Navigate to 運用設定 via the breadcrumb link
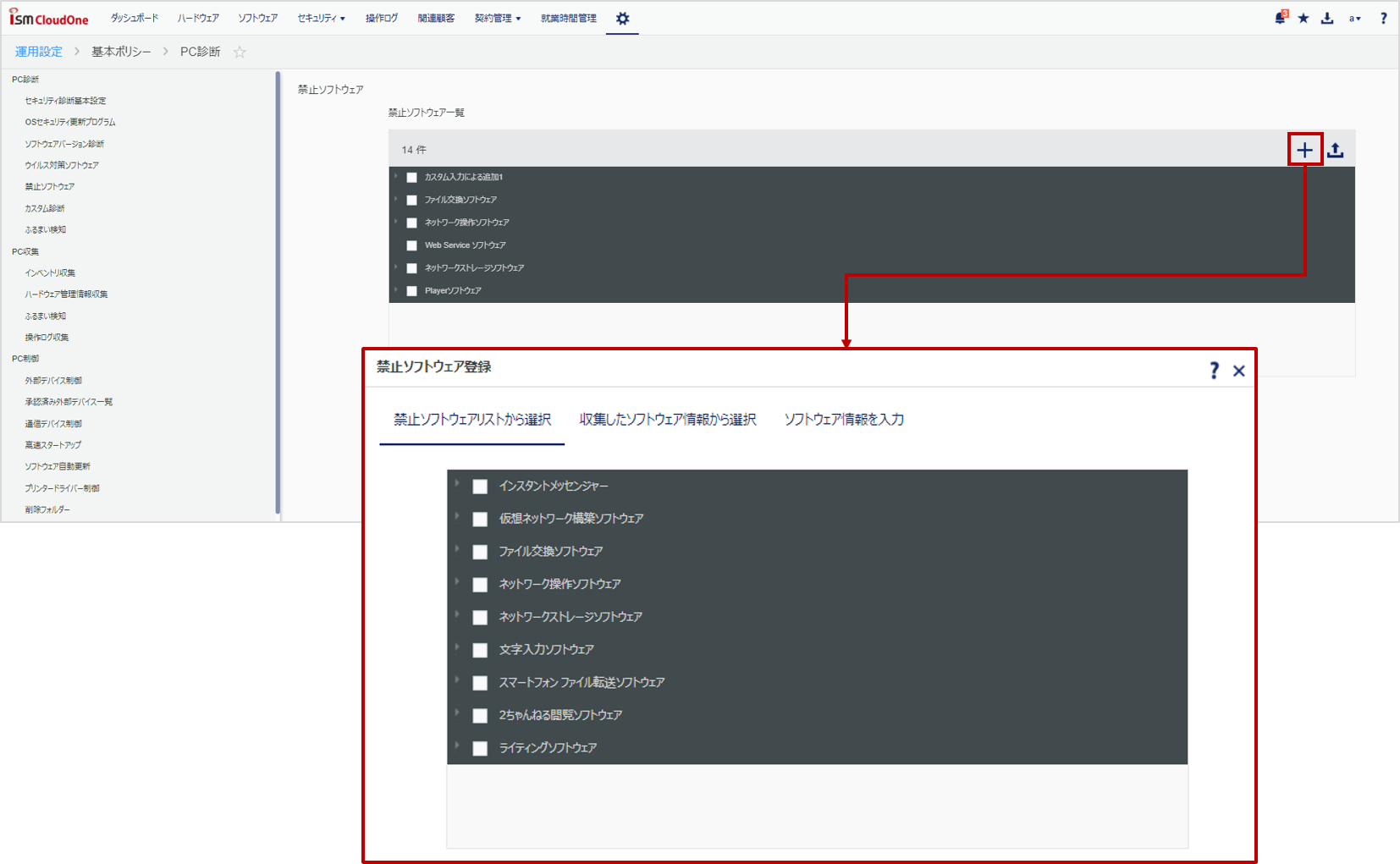The height and width of the screenshot is (864, 1400). tap(37, 52)
